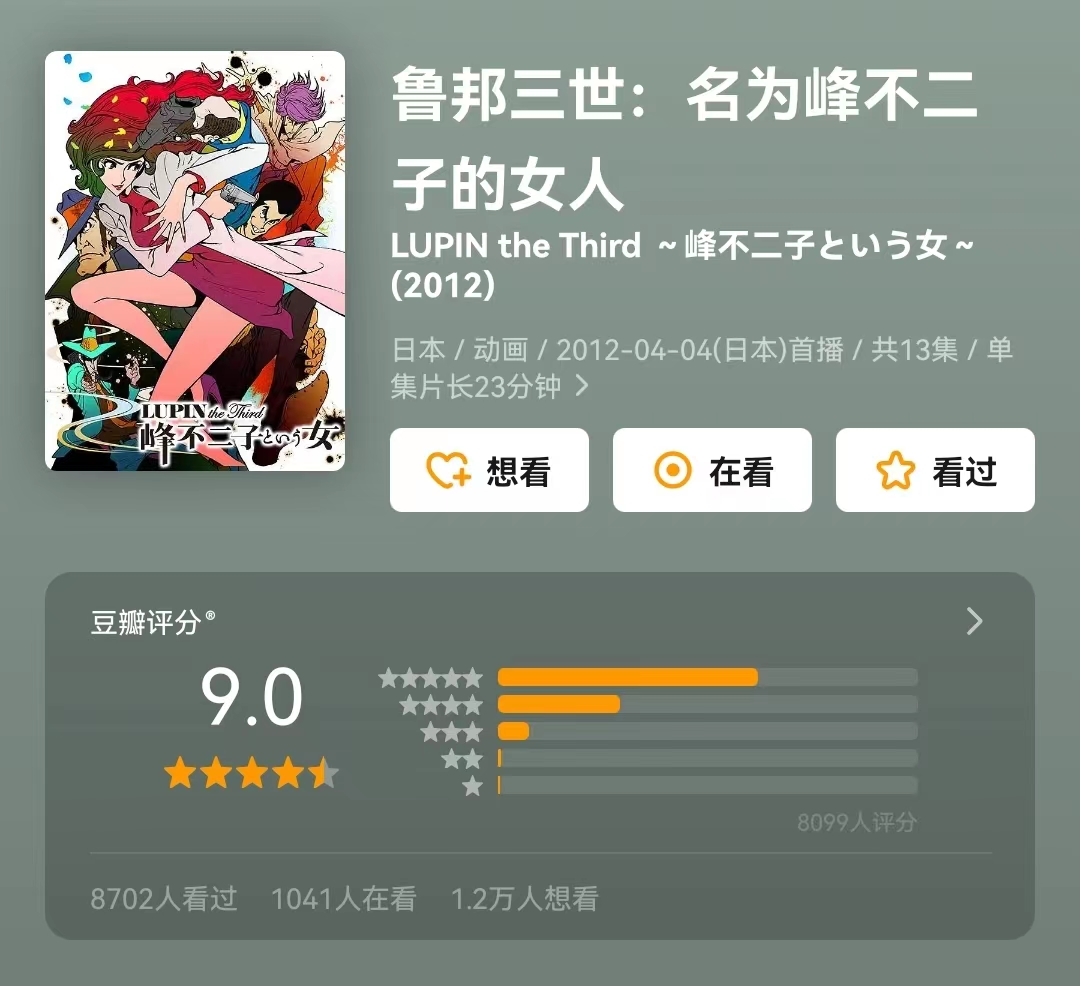Mark the show as 看过
Screen dimensions: 1080x986
click(935, 470)
